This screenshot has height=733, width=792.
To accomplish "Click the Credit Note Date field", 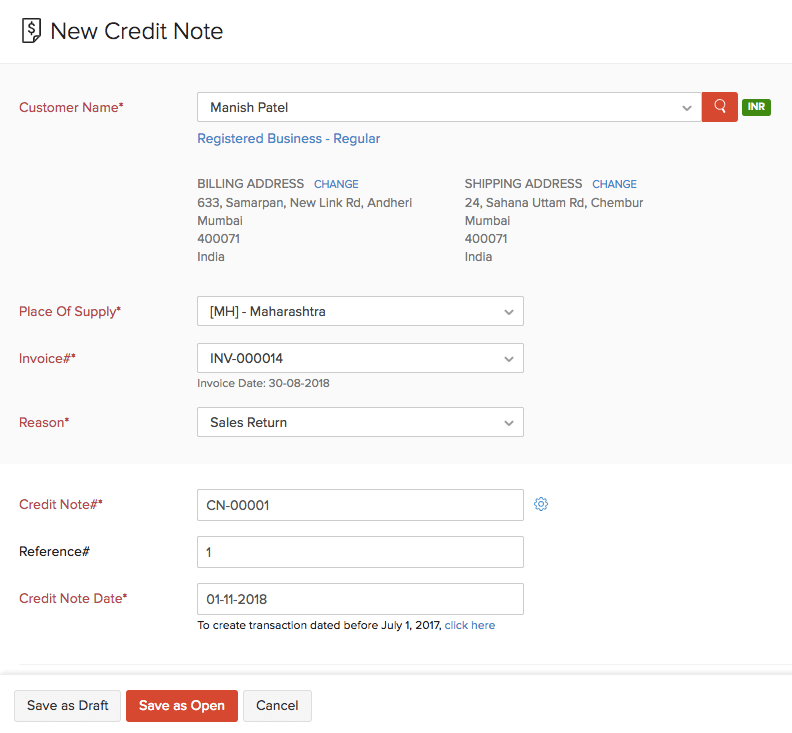I will pyautogui.click(x=360, y=599).
